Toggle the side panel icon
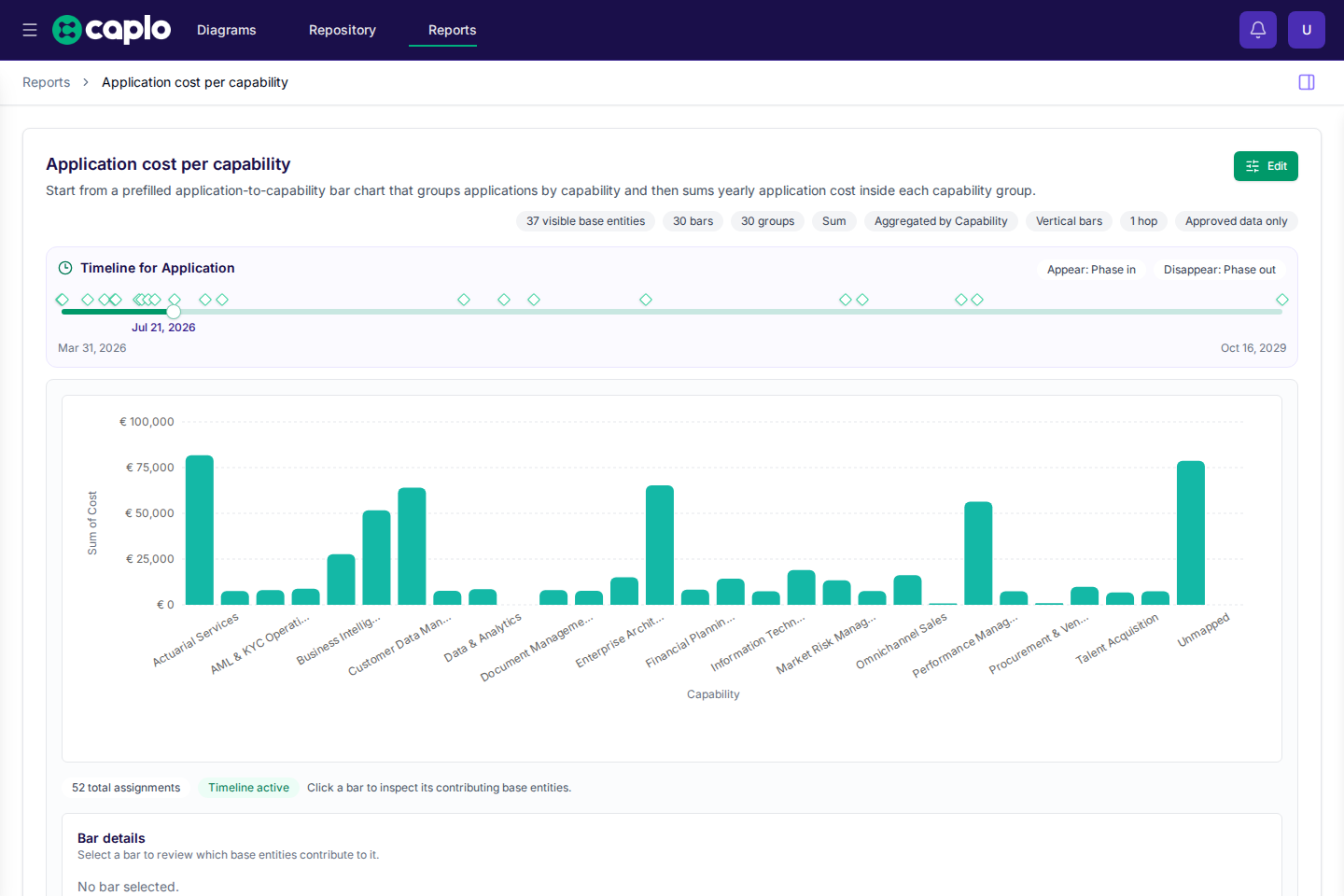This screenshot has height=896, width=1344. (x=1307, y=82)
